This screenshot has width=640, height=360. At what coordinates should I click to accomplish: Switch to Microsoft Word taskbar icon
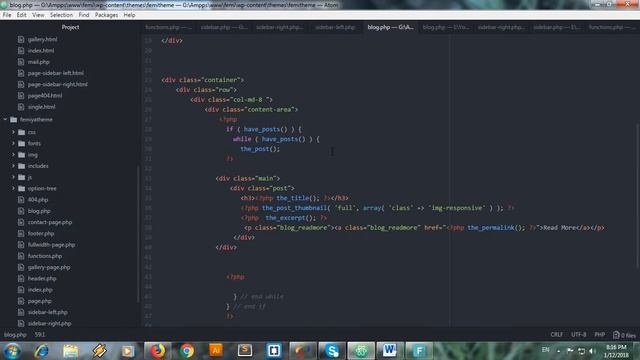click(390, 351)
